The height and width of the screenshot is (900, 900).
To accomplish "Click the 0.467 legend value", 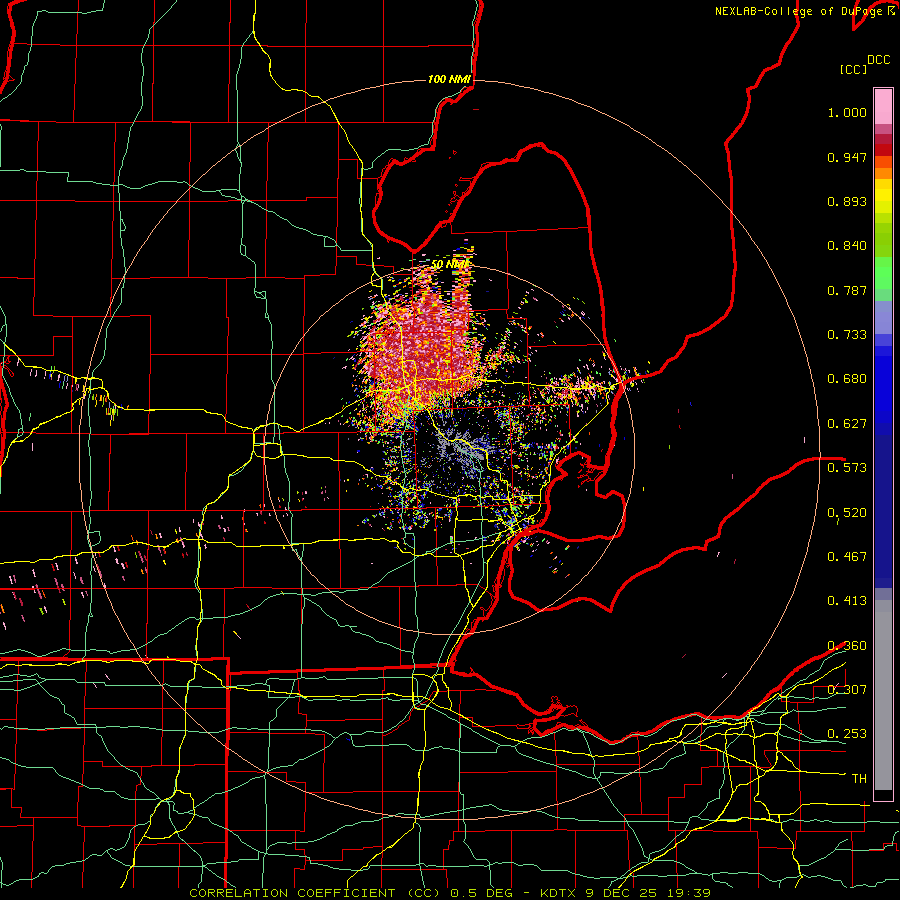I will click(x=847, y=557).
